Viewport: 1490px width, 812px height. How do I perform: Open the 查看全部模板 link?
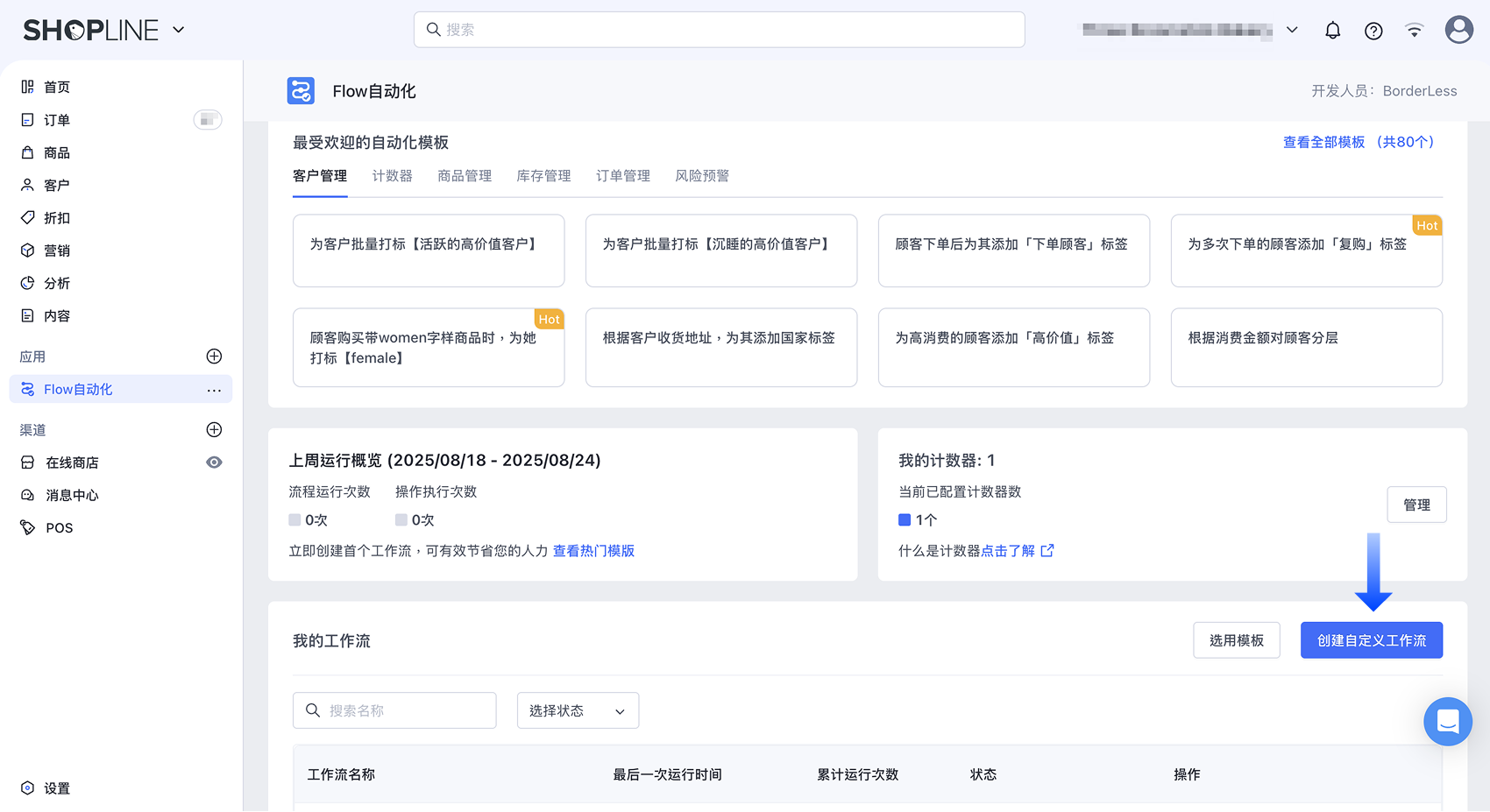(x=1358, y=142)
